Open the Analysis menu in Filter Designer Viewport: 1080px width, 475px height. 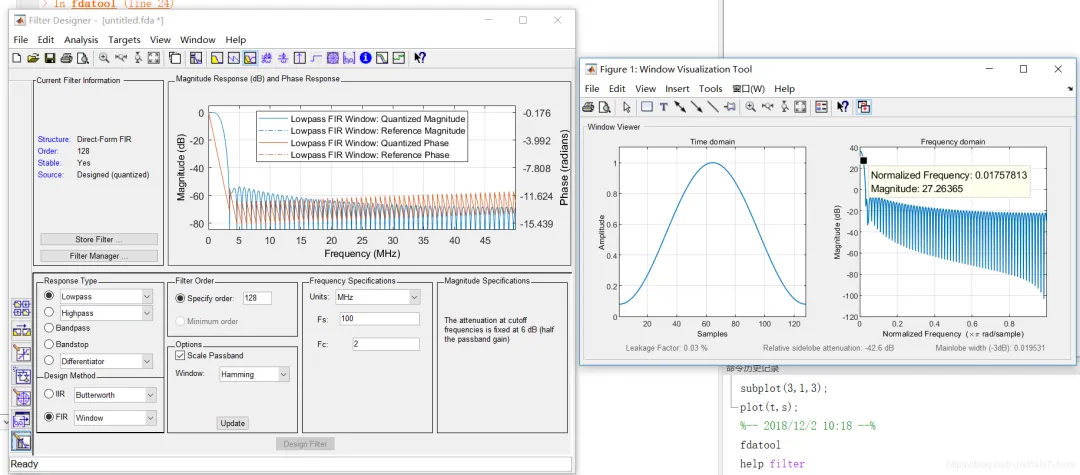[x=81, y=40]
